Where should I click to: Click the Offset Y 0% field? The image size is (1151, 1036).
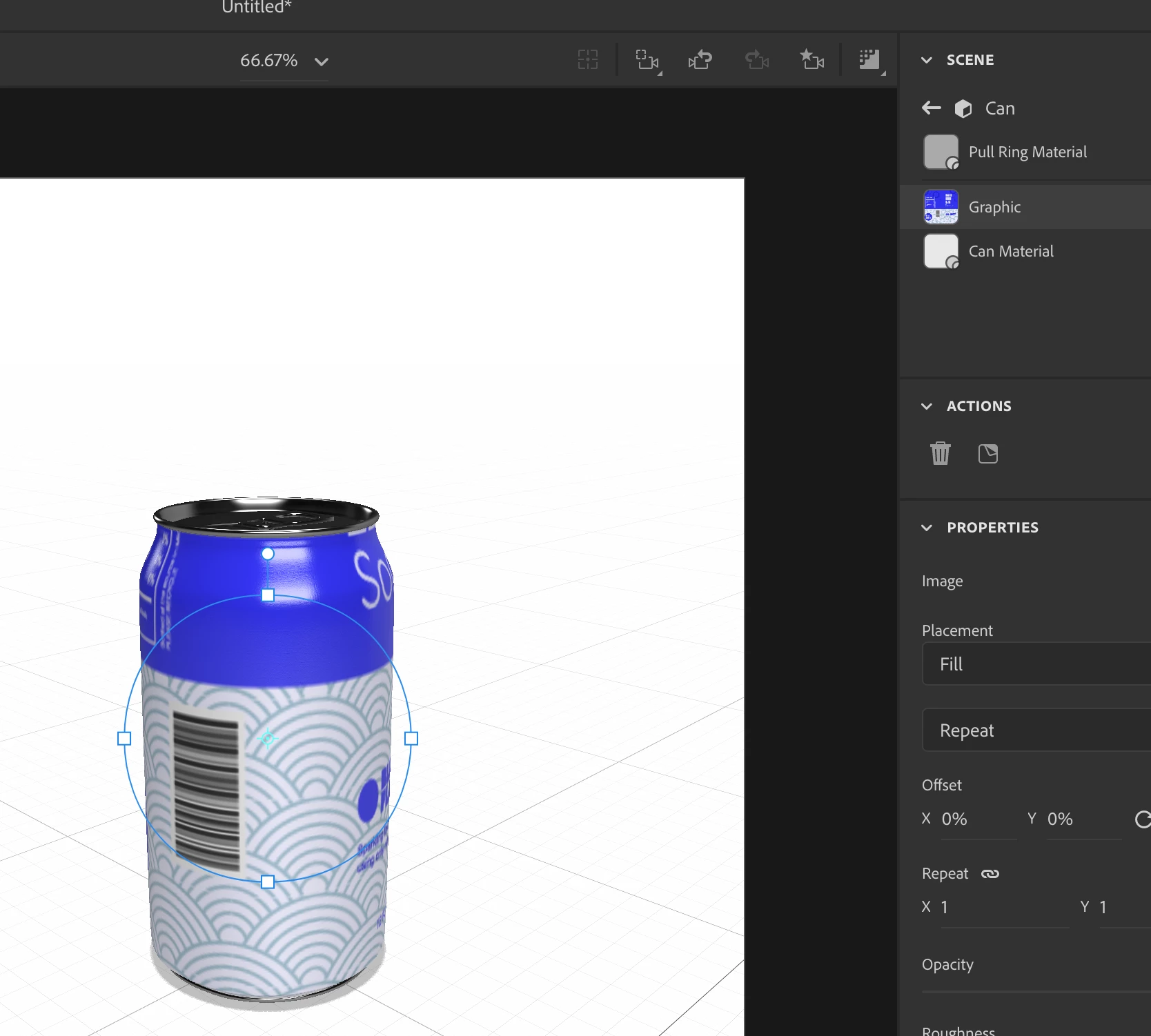pos(1084,819)
